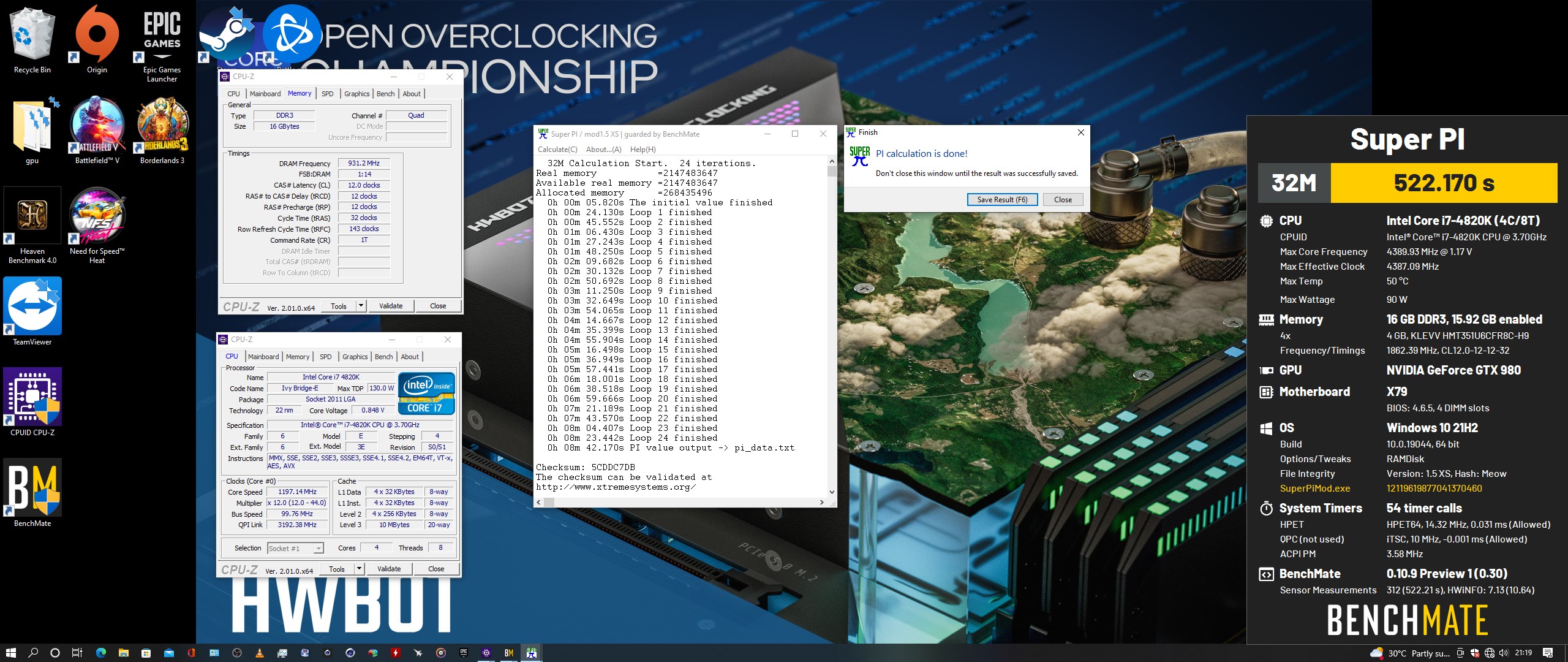Switch to BenchMate via the BM taskbar icon
Viewport: 1568px width, 662px height.
(508, 653)
